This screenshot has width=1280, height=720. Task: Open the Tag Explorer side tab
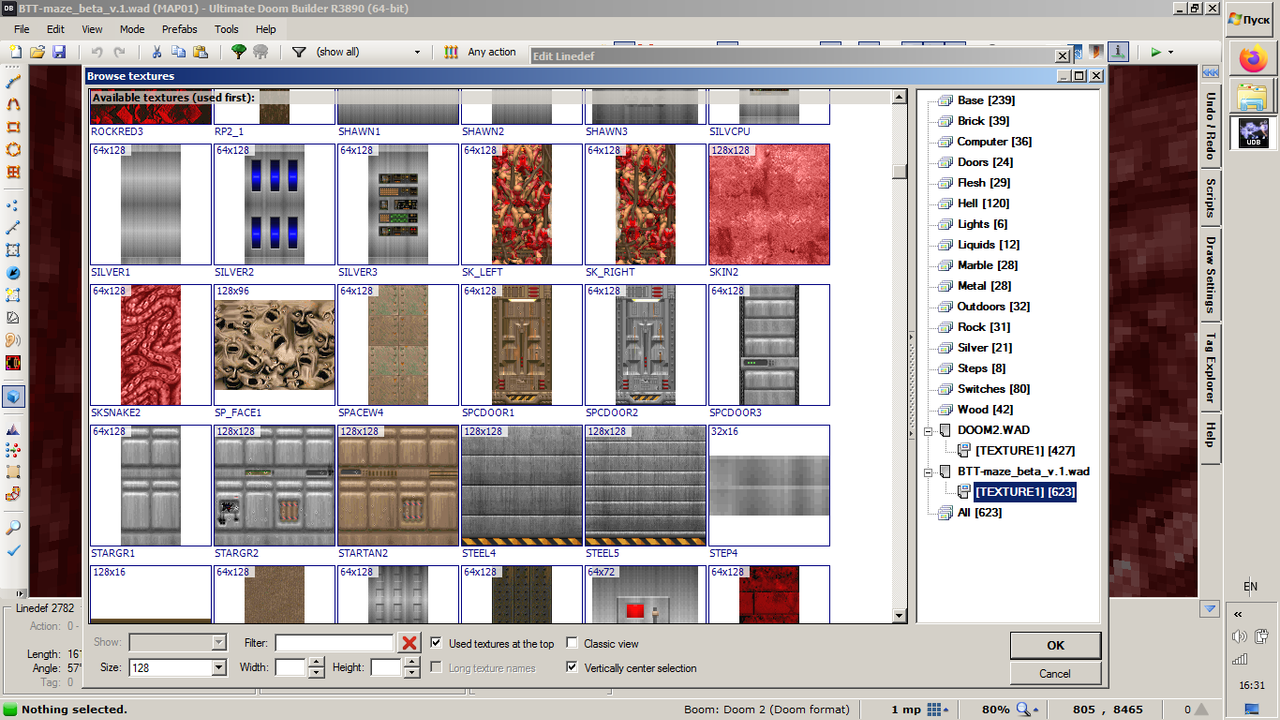click(1210, 367)
